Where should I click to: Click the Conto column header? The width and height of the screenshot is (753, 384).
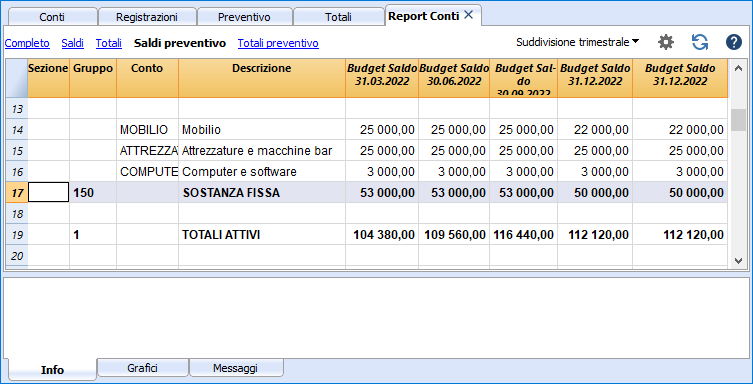147,78
